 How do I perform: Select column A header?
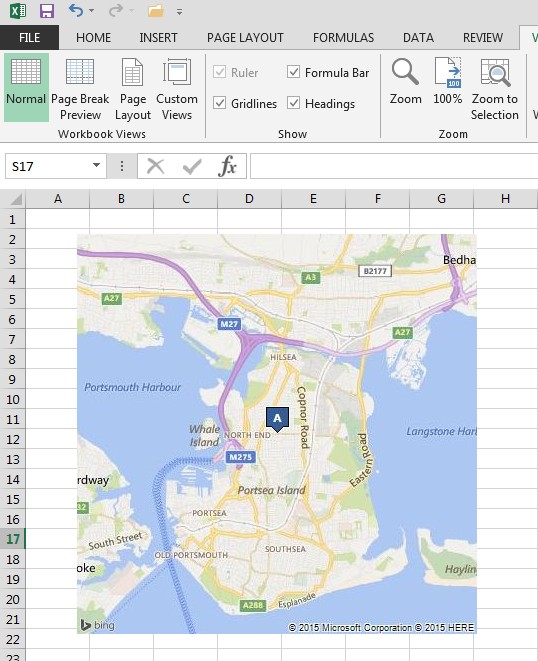(x=58, y=199)
